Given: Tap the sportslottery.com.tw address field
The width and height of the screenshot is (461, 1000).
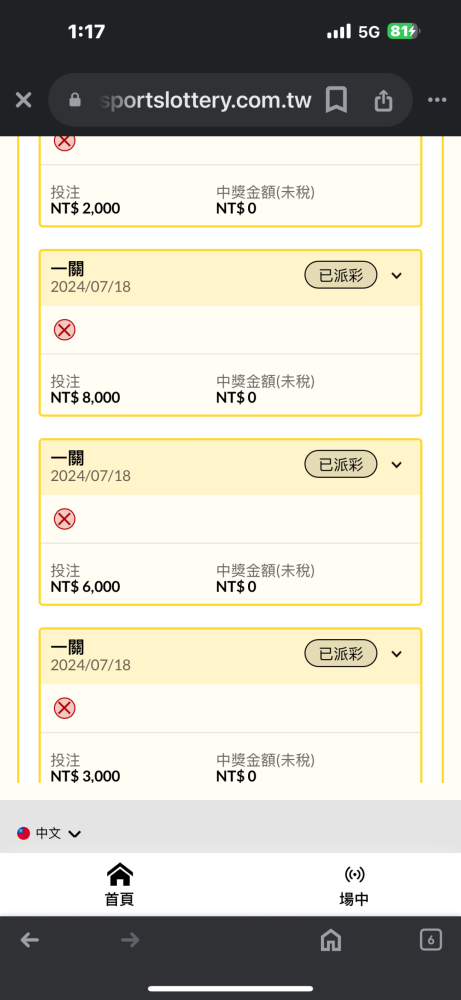Looking at the screenshot, I should point(205,100).
